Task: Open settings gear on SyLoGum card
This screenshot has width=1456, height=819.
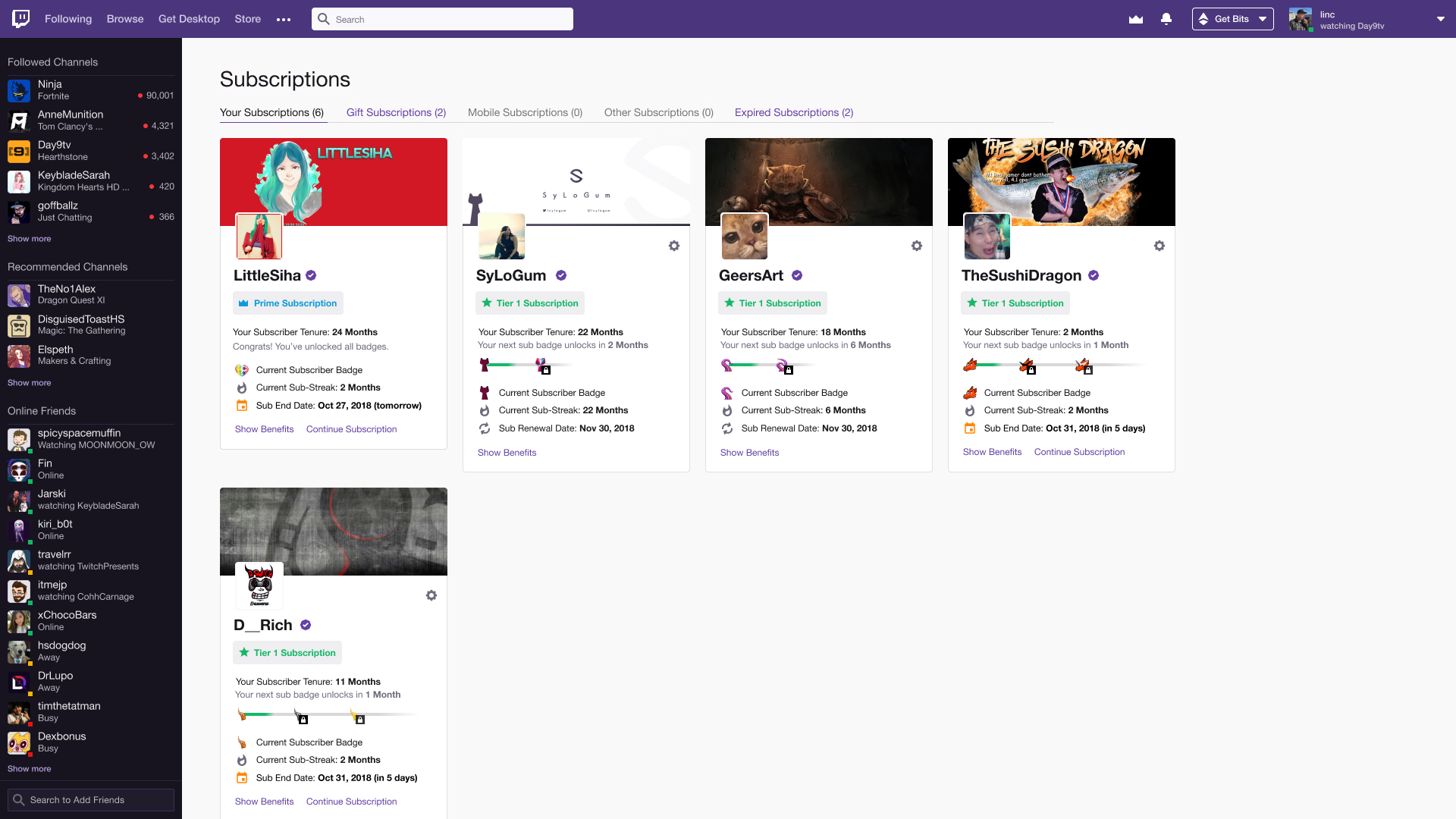Action: point(674,246)
